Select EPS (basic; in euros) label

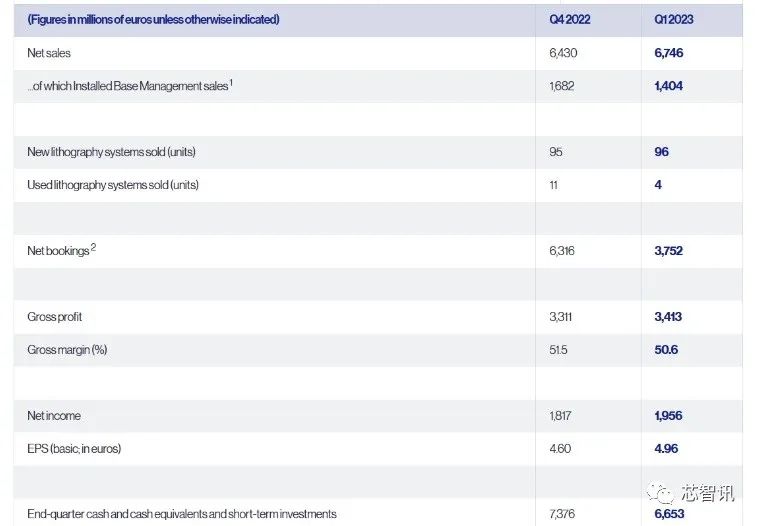pos(74,449)
